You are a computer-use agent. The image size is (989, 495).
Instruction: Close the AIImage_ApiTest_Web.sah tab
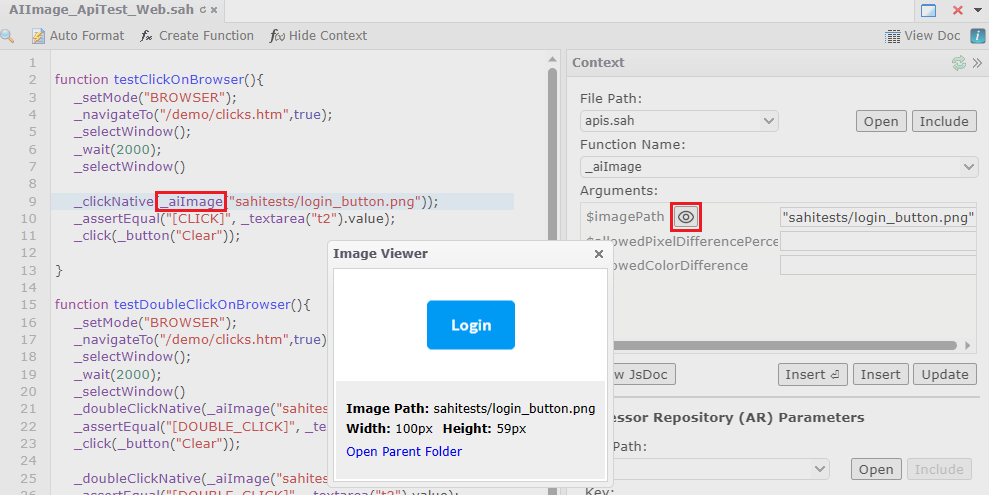tap(213, 10)
